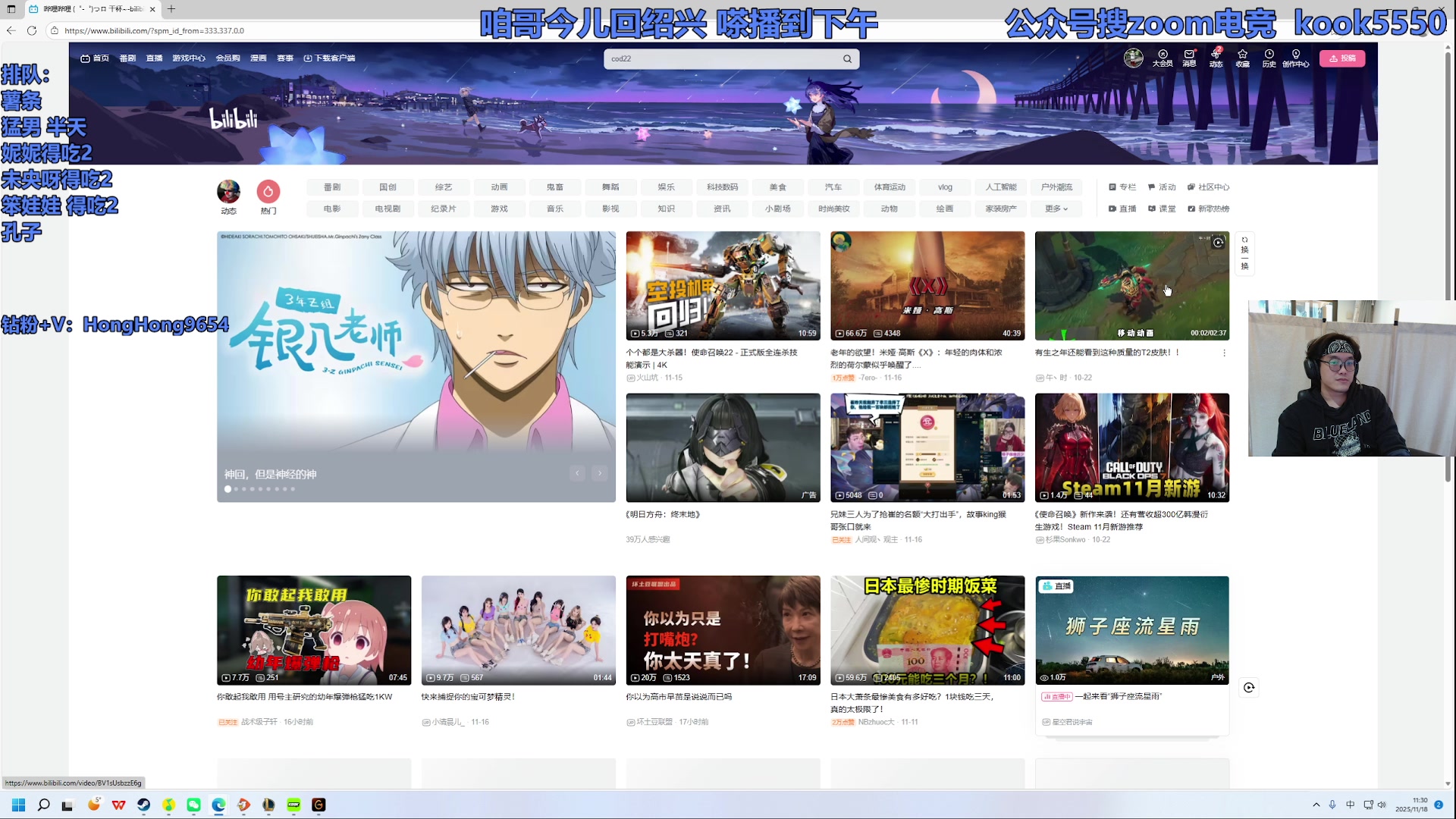Select the 游戏中心 top navigation item
Image resolution: width=1456 pixels, height=819 pixels.
pos(188,58)
